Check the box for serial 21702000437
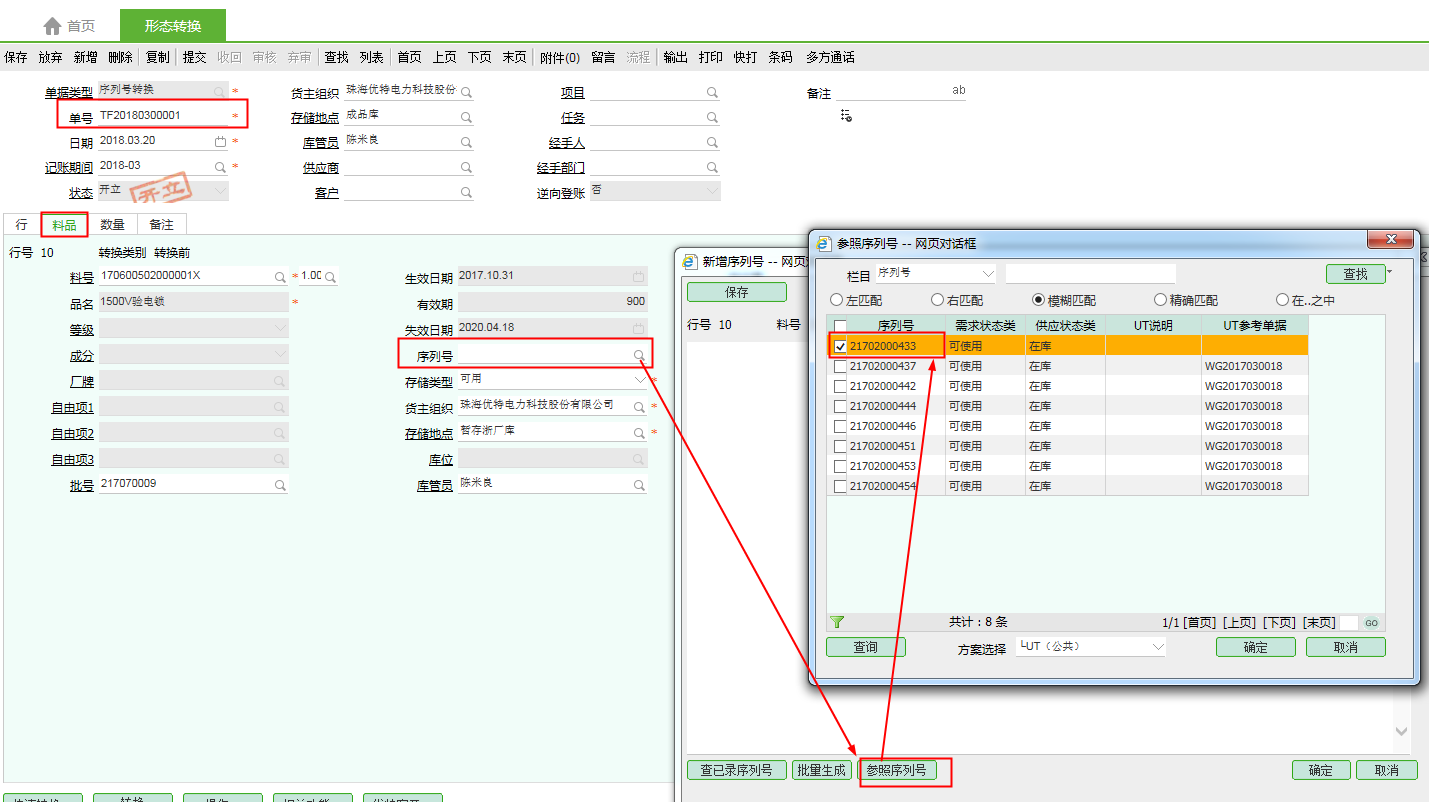 pyautogui.click(x=840, y=367)
